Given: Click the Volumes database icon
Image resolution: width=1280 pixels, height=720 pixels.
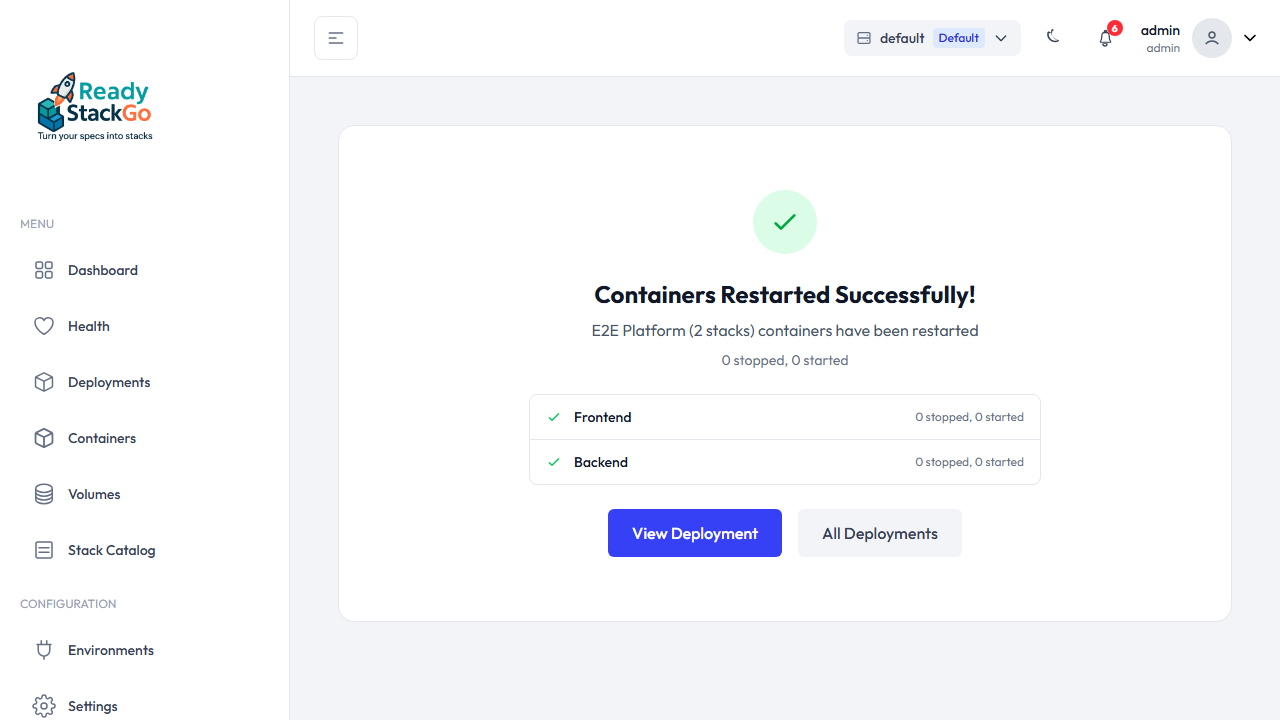Looking at the screenshot, I should (x=44, y=494).
